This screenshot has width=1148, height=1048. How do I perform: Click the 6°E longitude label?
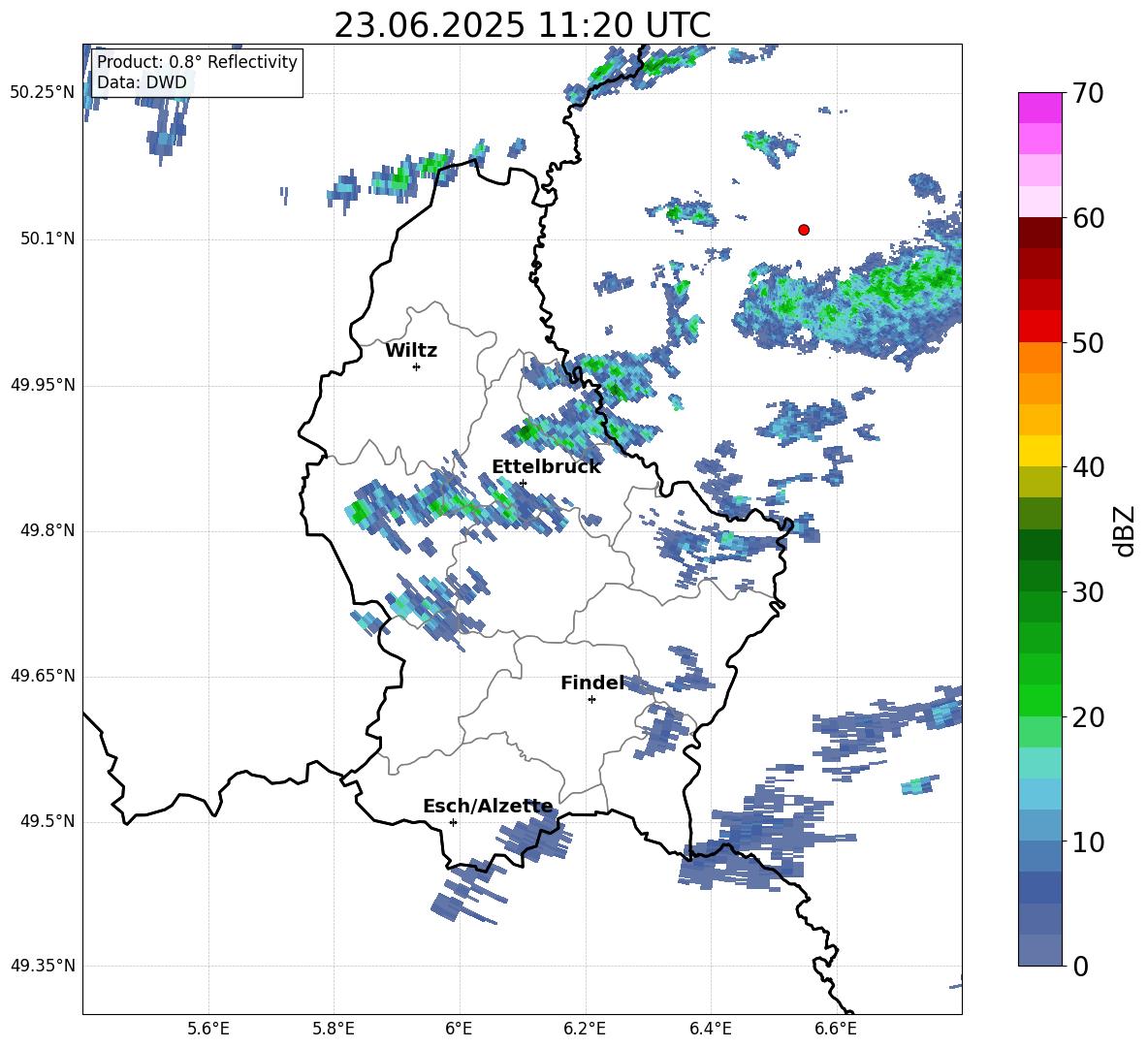click(459, 1029)
